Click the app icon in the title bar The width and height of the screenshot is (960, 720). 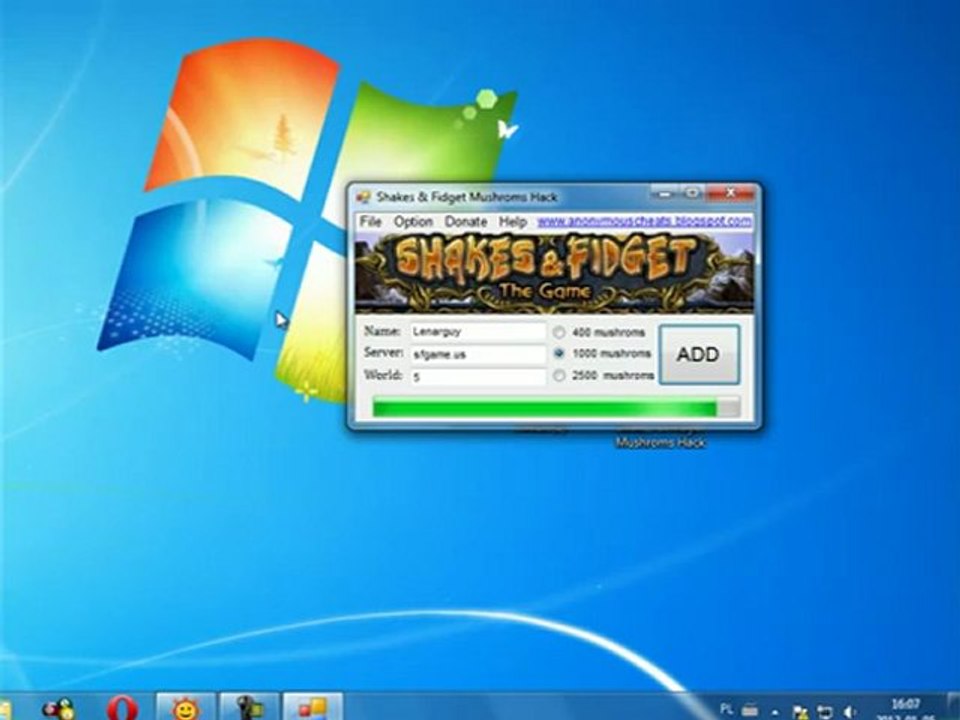(x=364, y=197)
